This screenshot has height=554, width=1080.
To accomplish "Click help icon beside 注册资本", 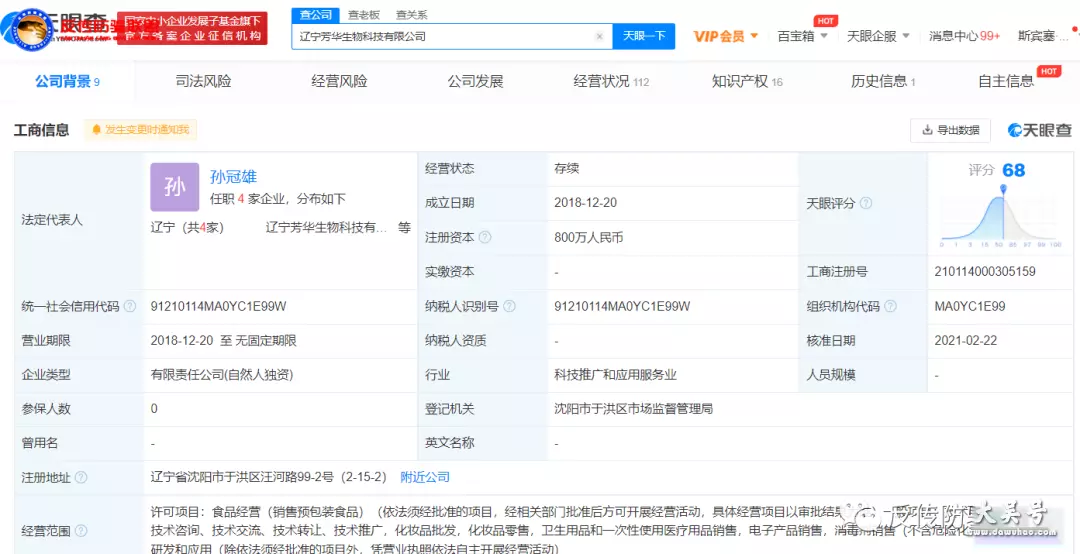I will [485, 238].
